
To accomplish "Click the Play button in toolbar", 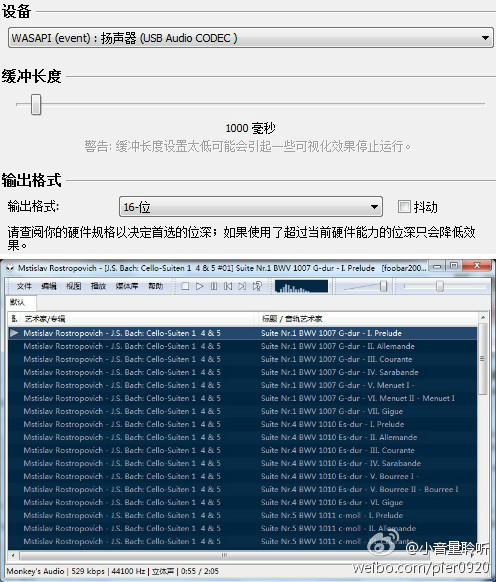I will [199, 286].
